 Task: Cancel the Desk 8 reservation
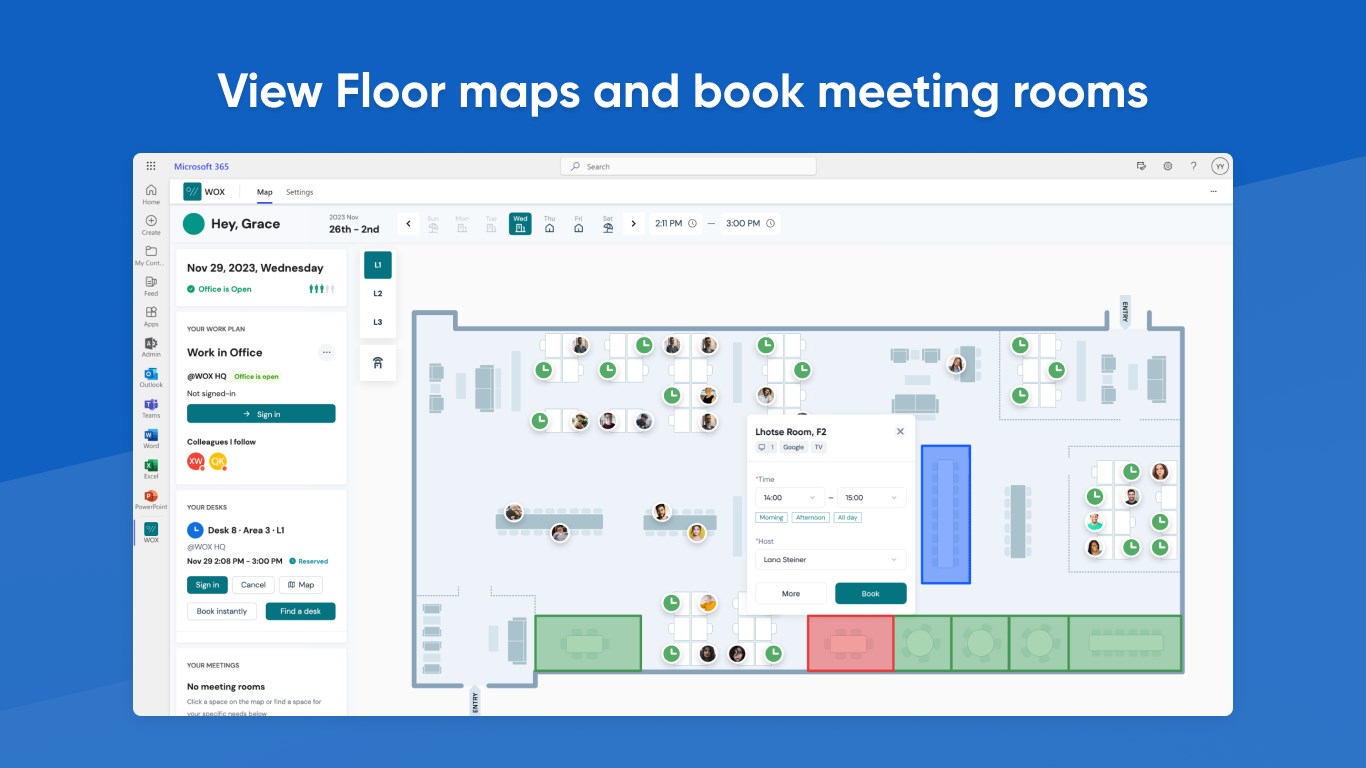pos(253,585)
